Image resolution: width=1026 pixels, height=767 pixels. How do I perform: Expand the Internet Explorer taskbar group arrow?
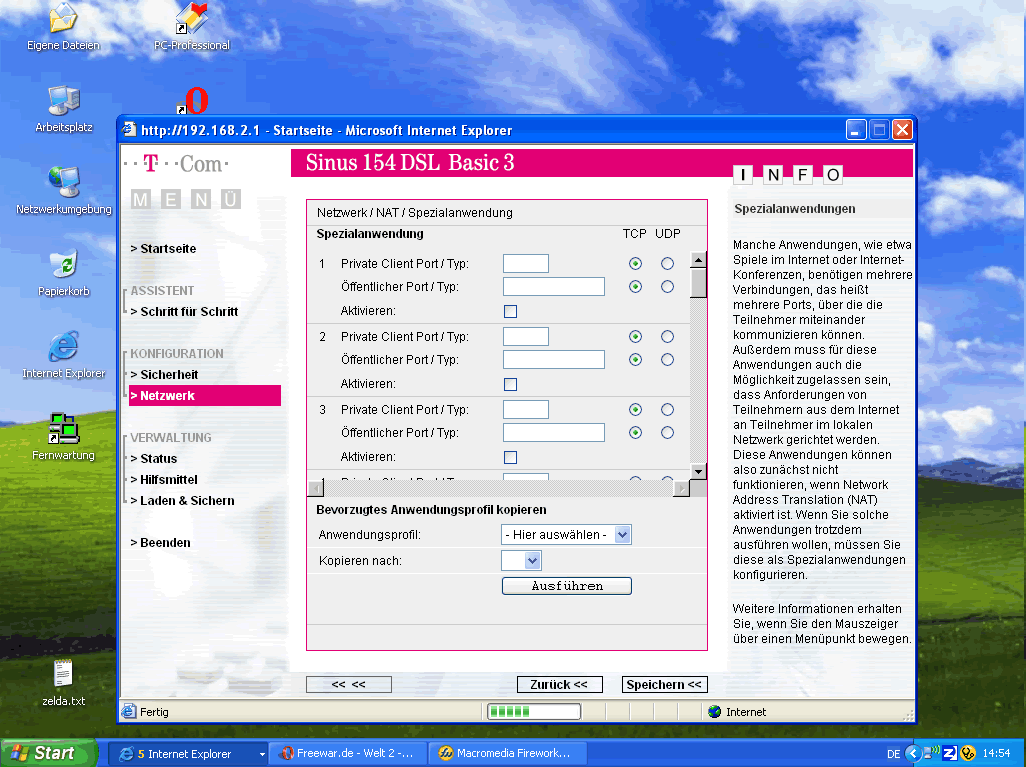262,754
